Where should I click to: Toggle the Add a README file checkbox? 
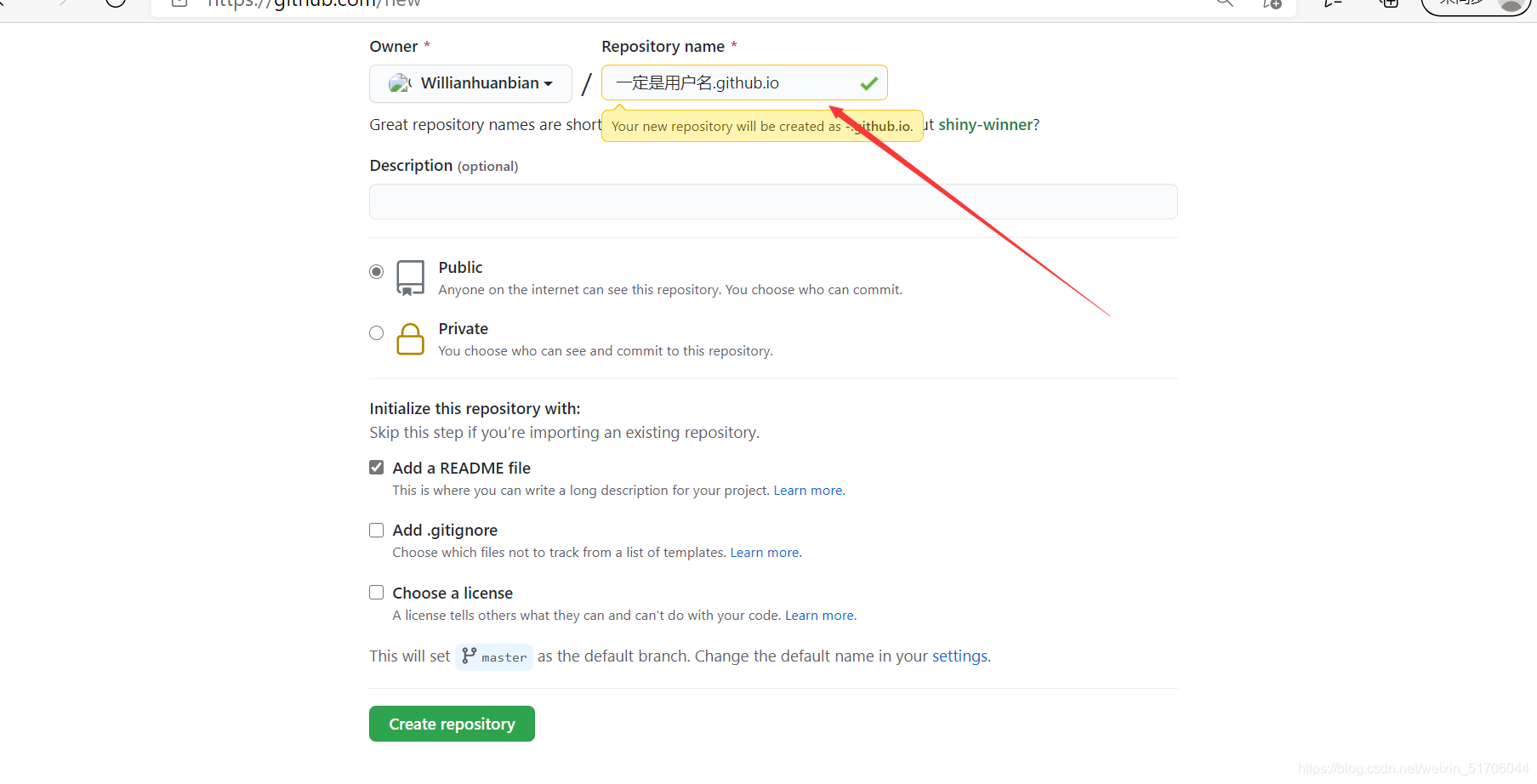coord(377,468)
